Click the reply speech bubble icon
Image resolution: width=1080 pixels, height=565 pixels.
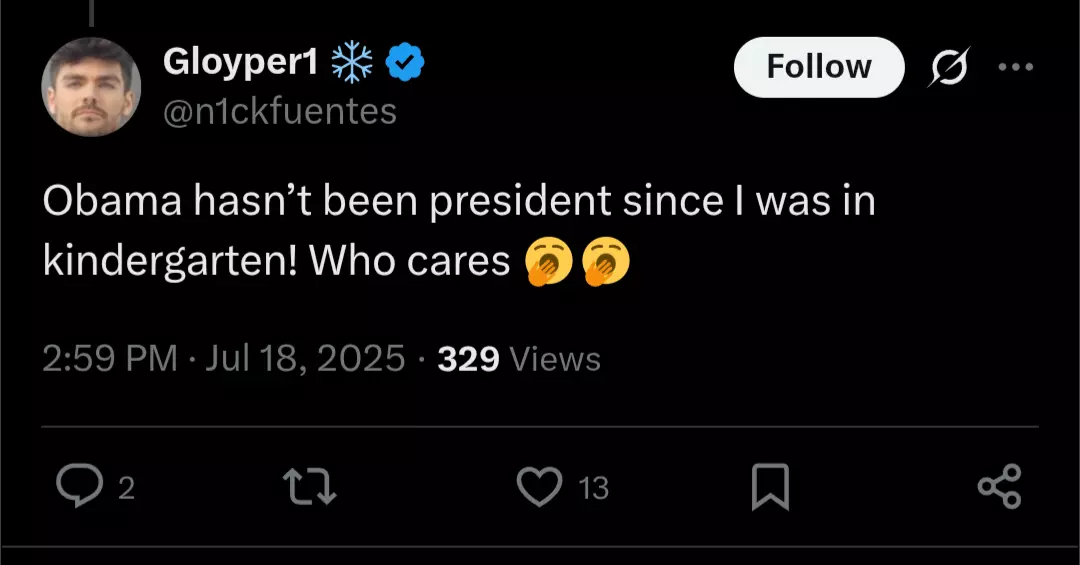click(79, 486)
